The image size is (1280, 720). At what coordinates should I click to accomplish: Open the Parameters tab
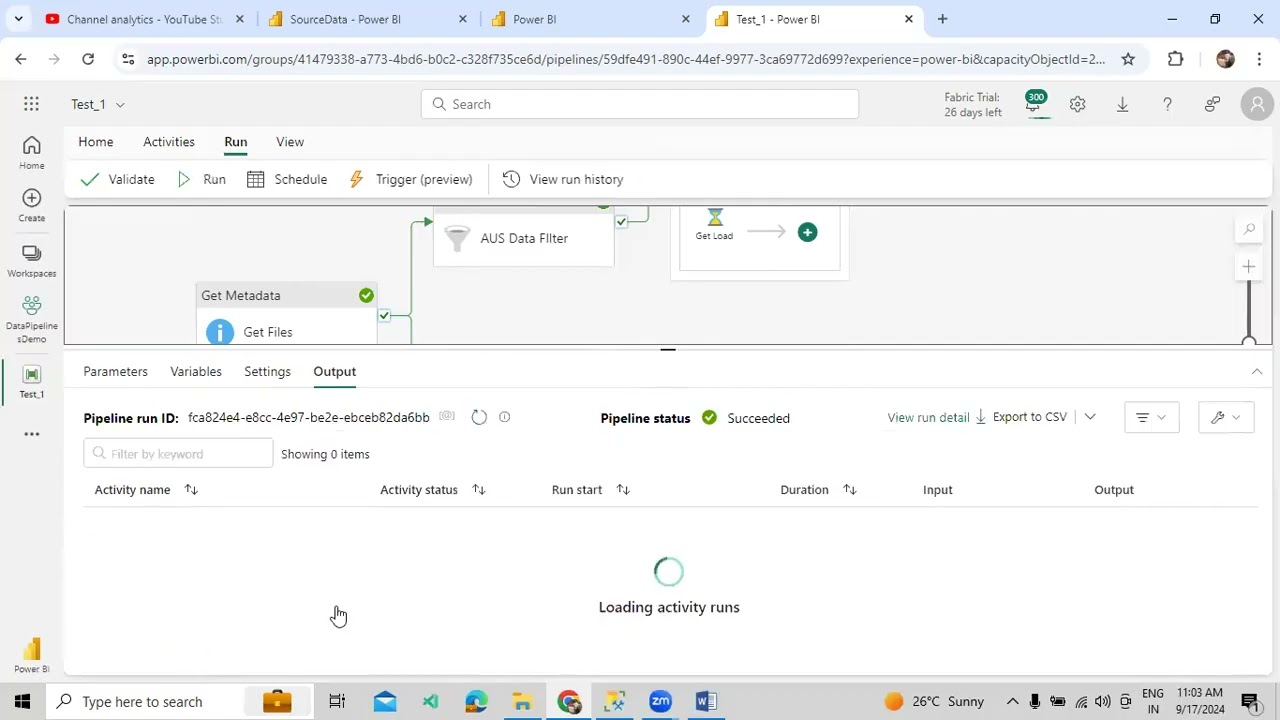(x=115, y=371)
